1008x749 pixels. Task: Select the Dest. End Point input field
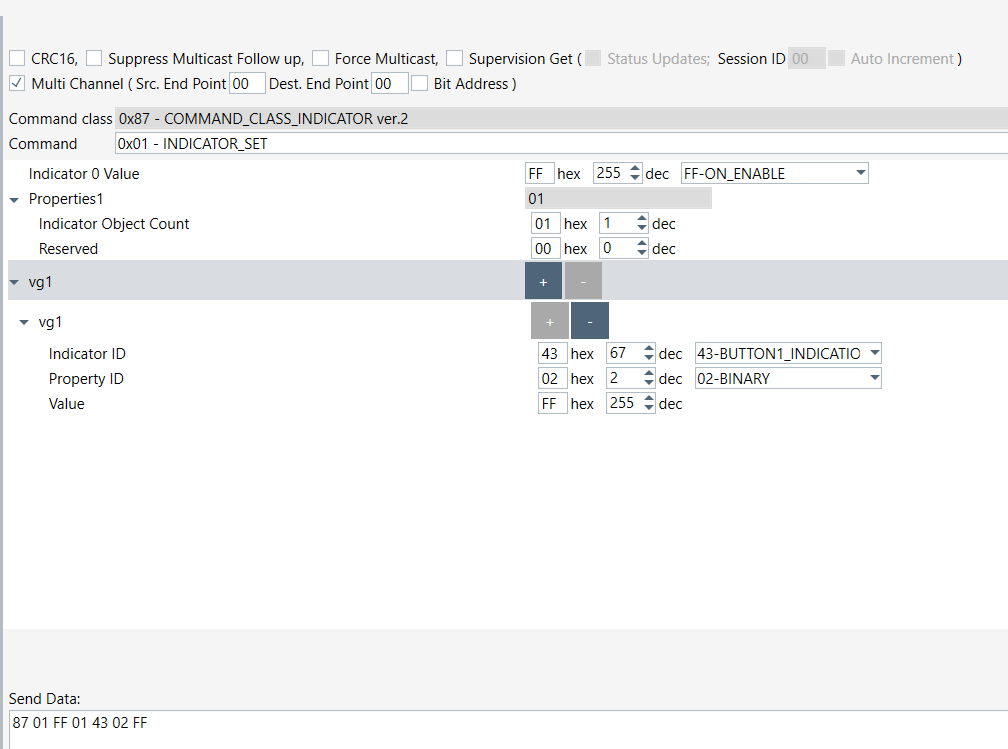click(390, 83)
